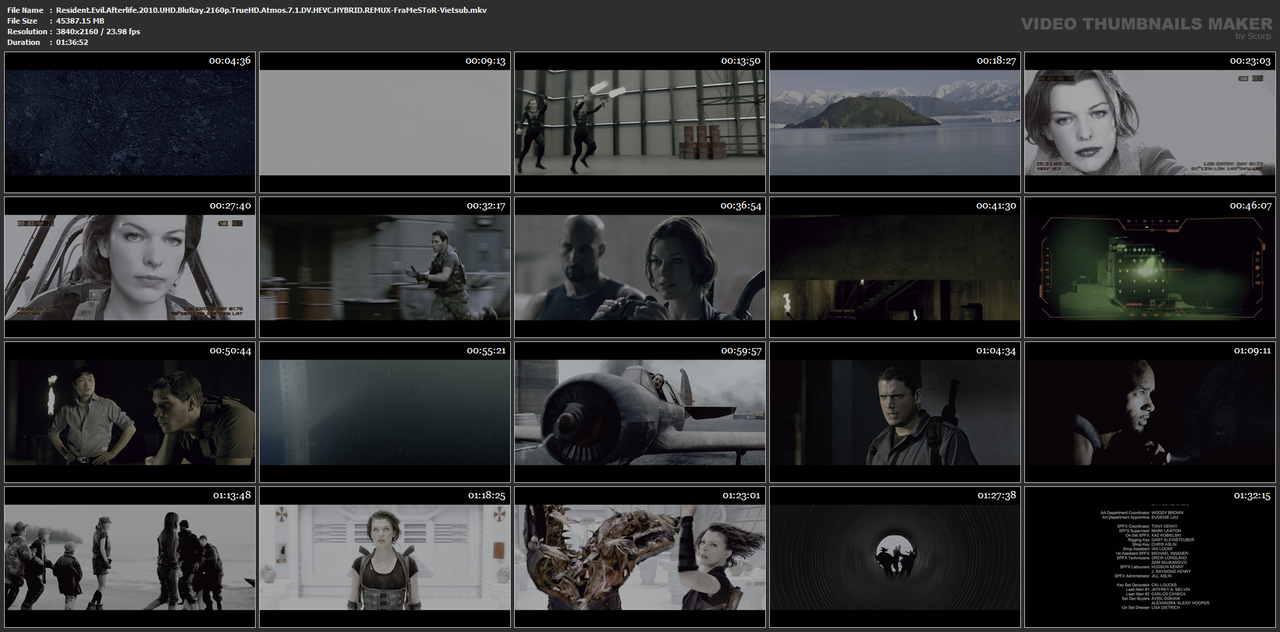
Task: Click the 00:46:07 timestamp label
Action: point(1251,206)
